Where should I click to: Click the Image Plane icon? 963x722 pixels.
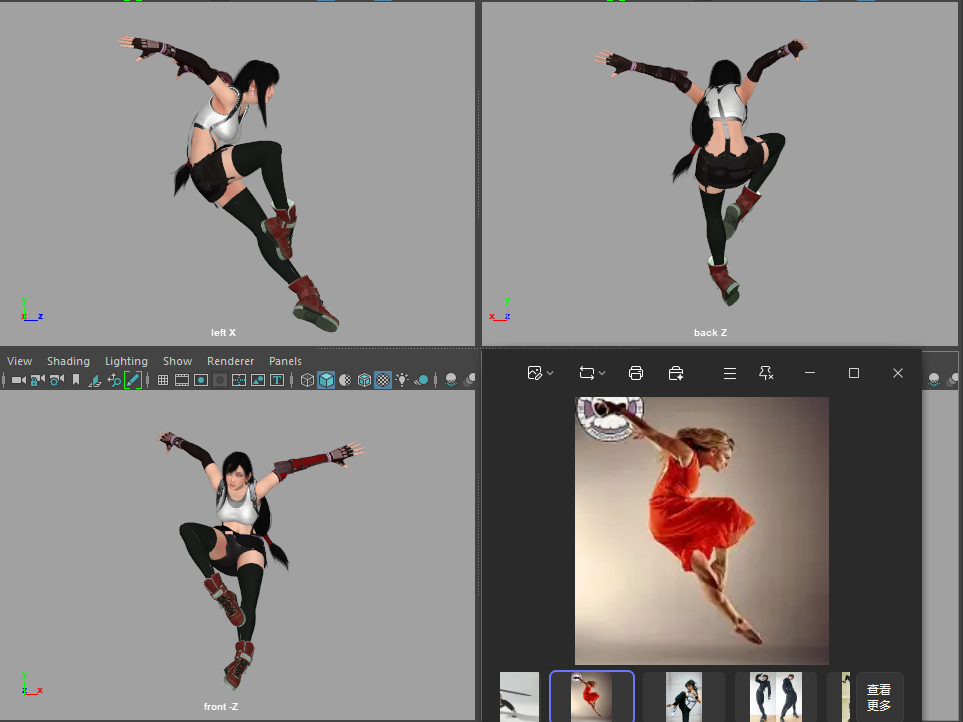pyautogui.click(x=95, y=380)
